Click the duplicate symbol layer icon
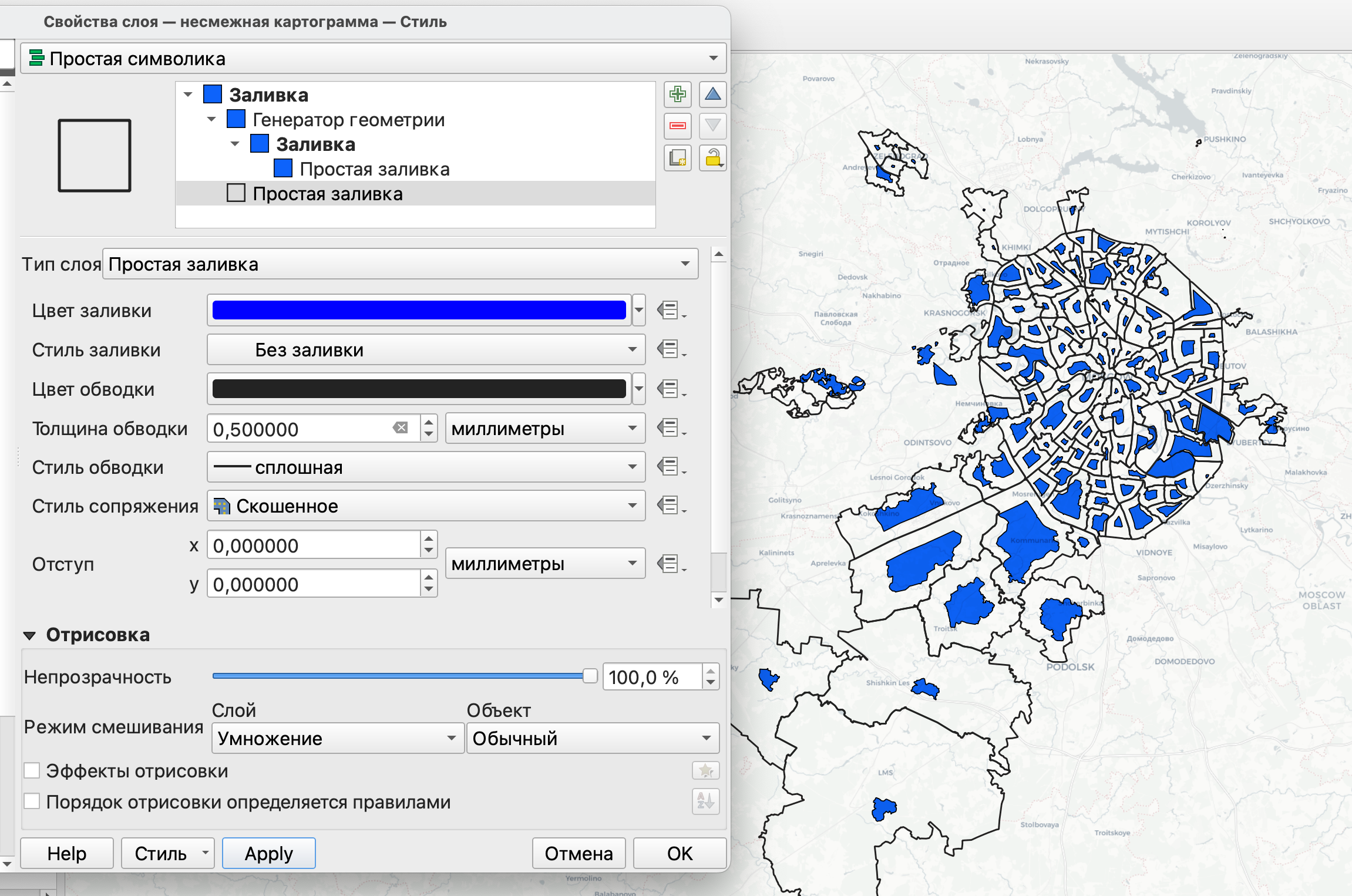 677,157
